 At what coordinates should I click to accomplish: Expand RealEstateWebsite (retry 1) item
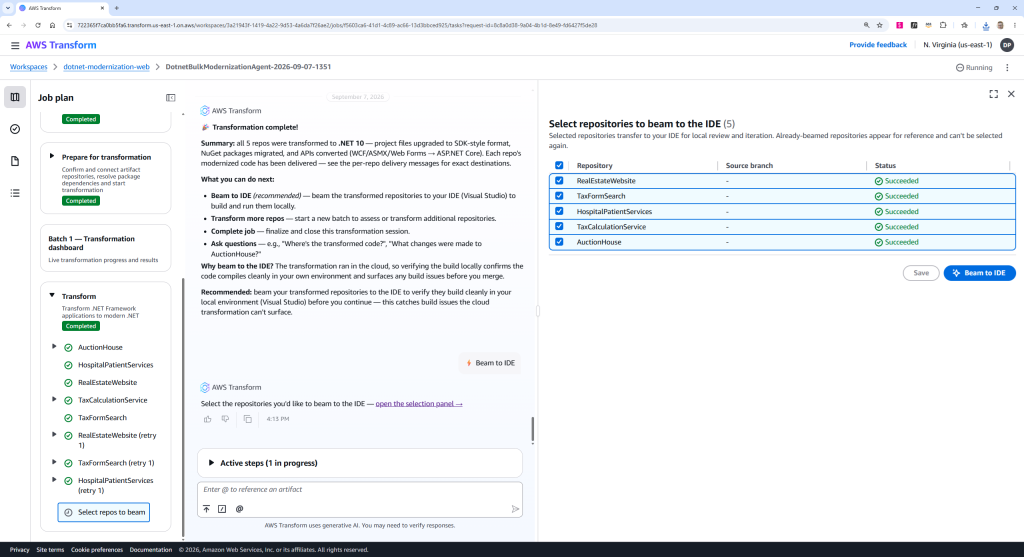54,434
